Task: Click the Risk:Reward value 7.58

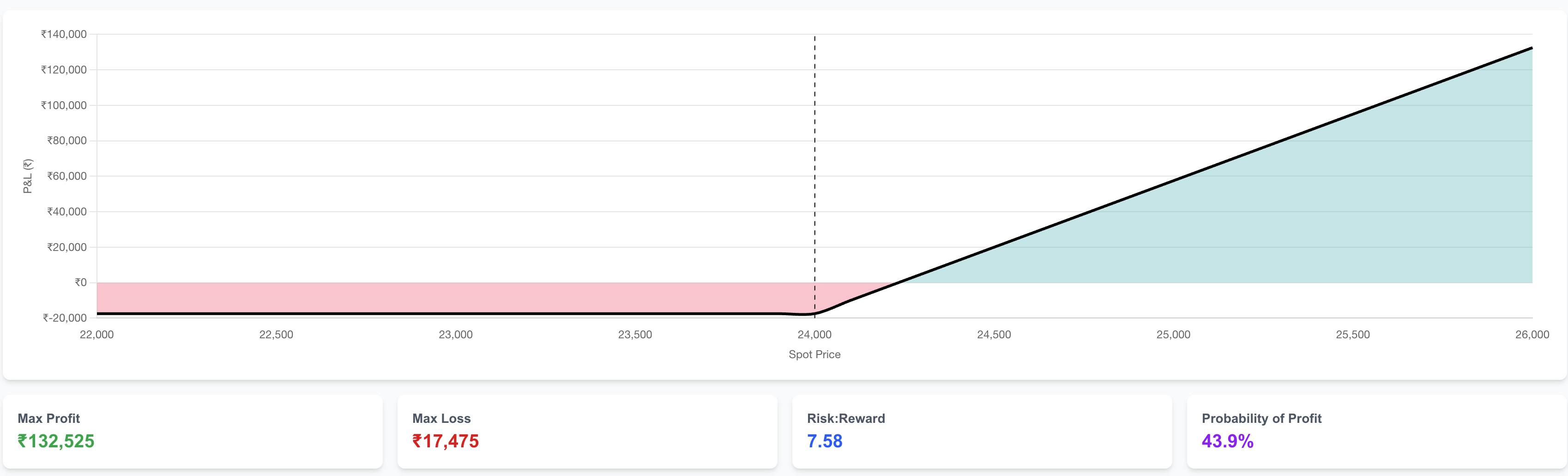Action: coord(824,441)
